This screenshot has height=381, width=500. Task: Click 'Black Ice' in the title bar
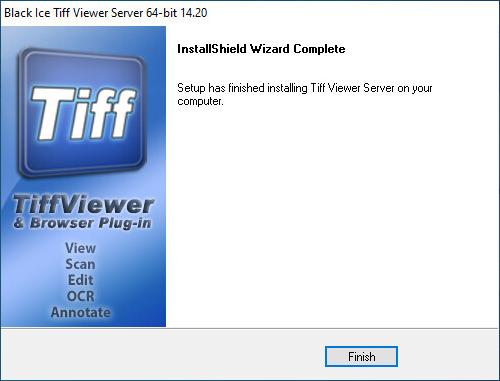[27, 13]
